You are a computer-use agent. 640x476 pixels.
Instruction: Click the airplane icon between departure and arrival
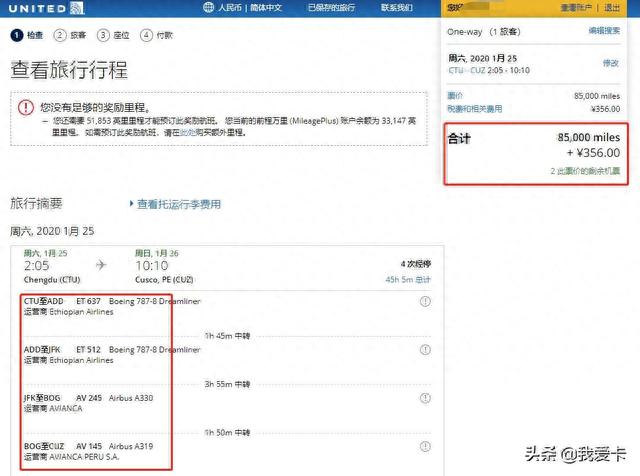click(x=101, y=265)
